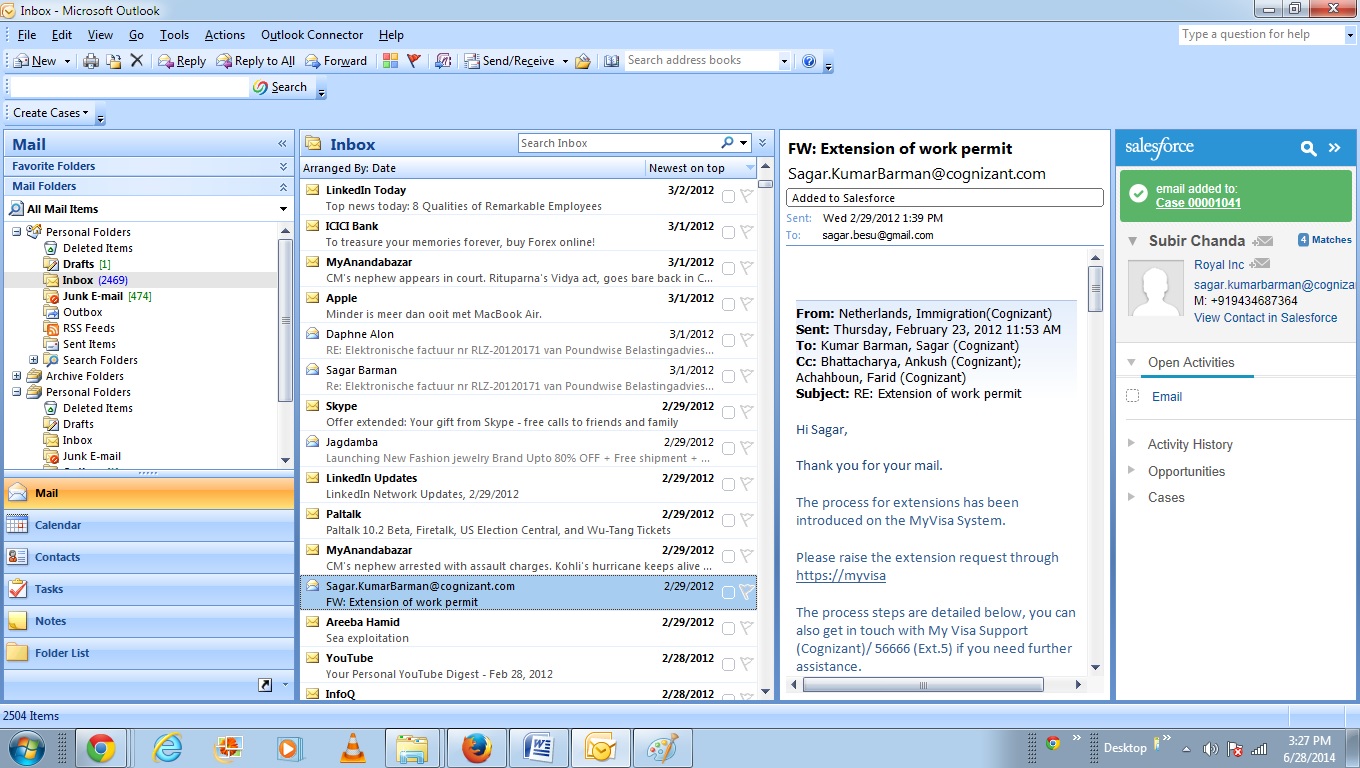The image size is (1360, 768).
Task: Open the Address Book icon
Action: click(x=612, y=61)
